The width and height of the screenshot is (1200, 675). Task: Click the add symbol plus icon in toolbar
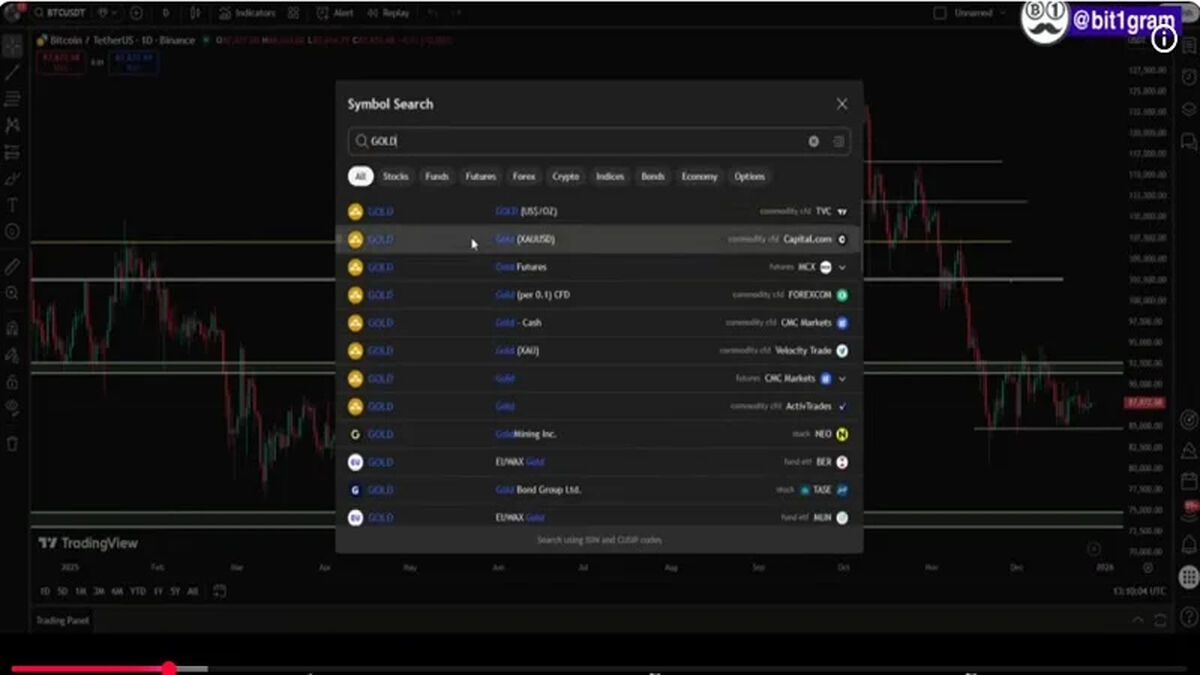pos(136,14)
